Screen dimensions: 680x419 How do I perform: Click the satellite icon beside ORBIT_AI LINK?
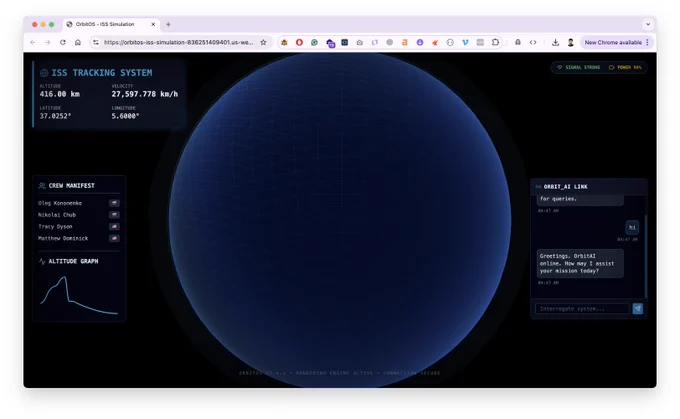pyautogui.click(x=538, y=187)
